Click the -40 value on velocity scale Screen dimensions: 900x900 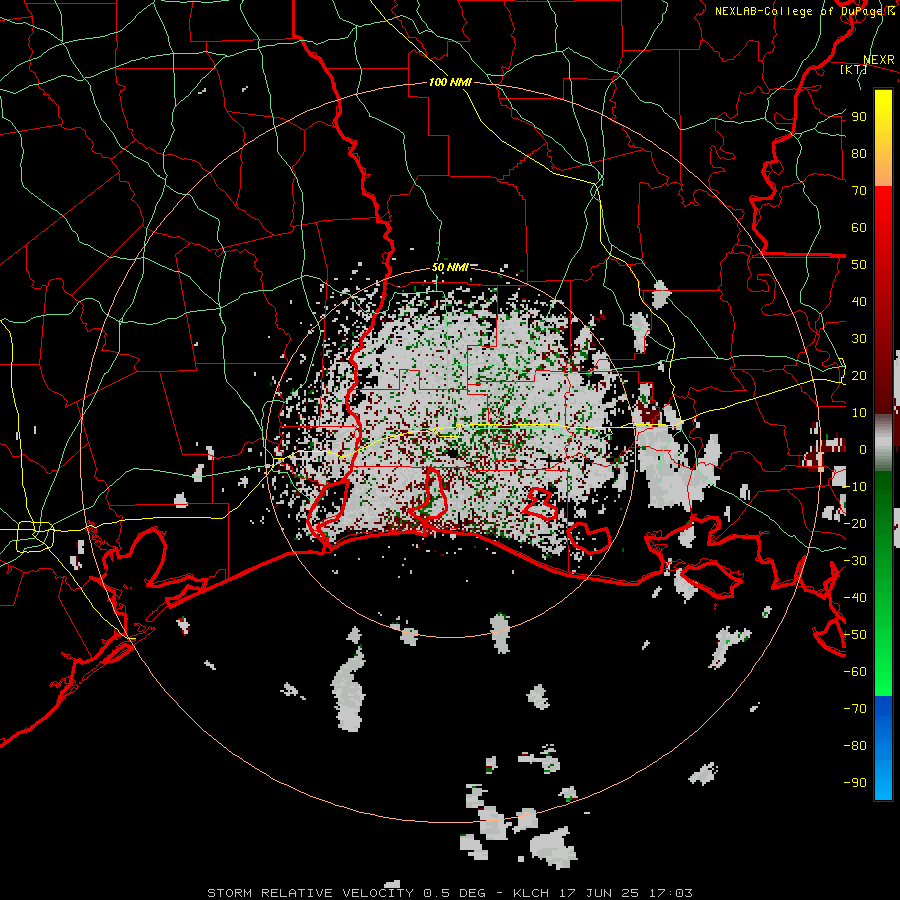coord(855,598)
